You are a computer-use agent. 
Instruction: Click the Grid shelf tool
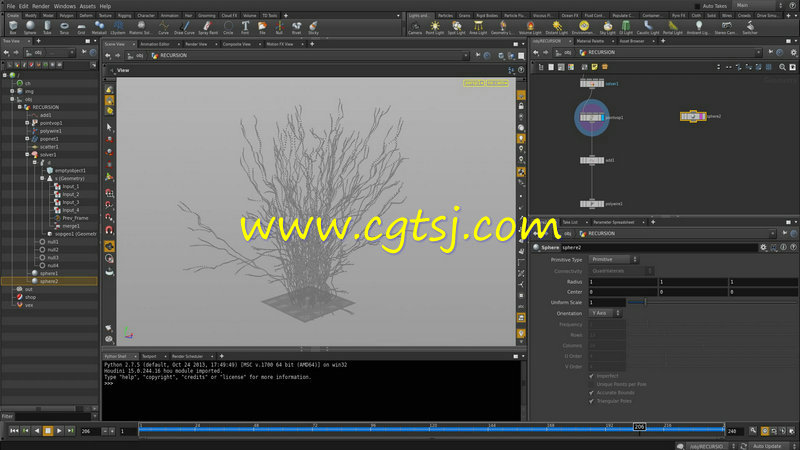[x=81, y=27]
